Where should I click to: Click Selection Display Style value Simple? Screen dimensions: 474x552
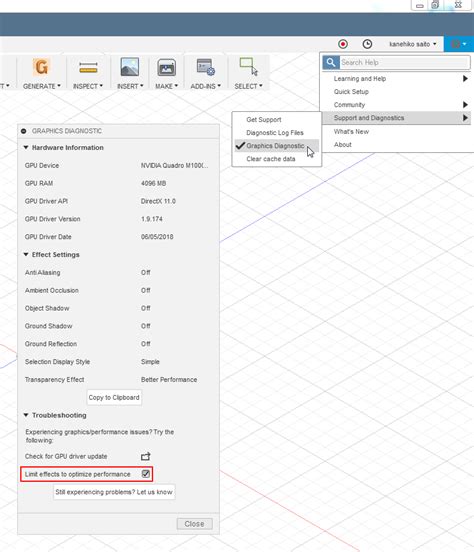(x=150, y=362)
